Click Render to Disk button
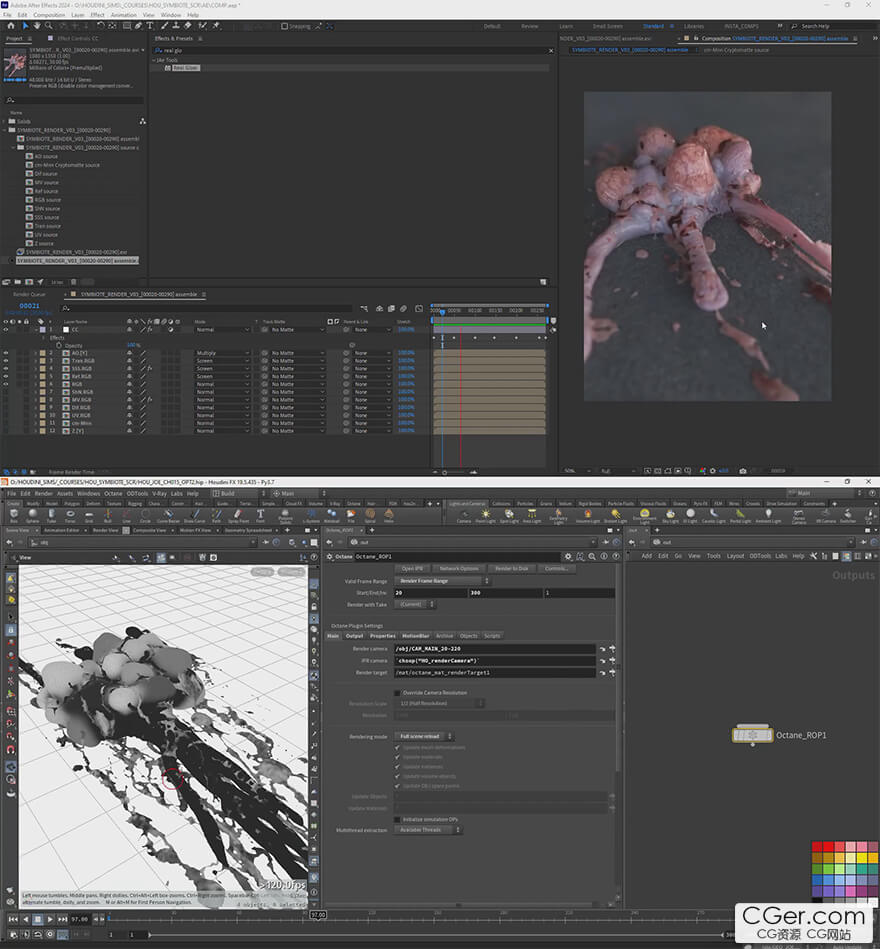 (x=511, y=569)
